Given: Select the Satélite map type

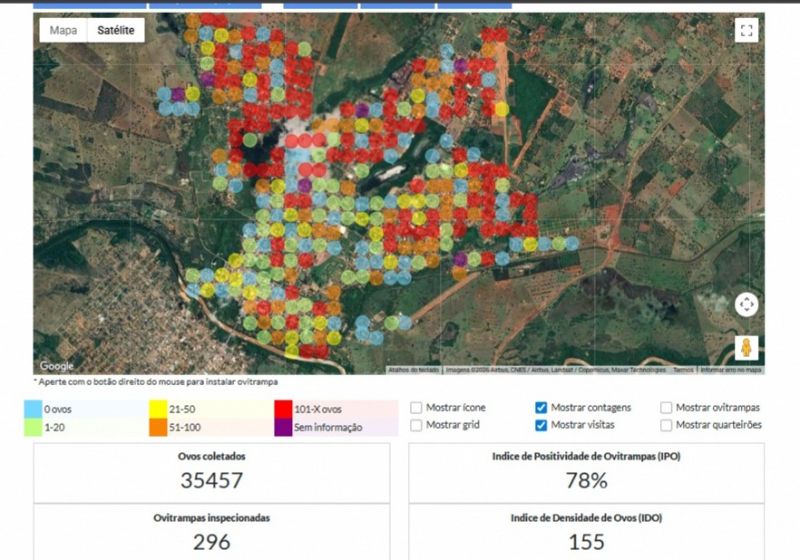Looking at the screenshot, I should pyautogui.click(x=115, y=31).
